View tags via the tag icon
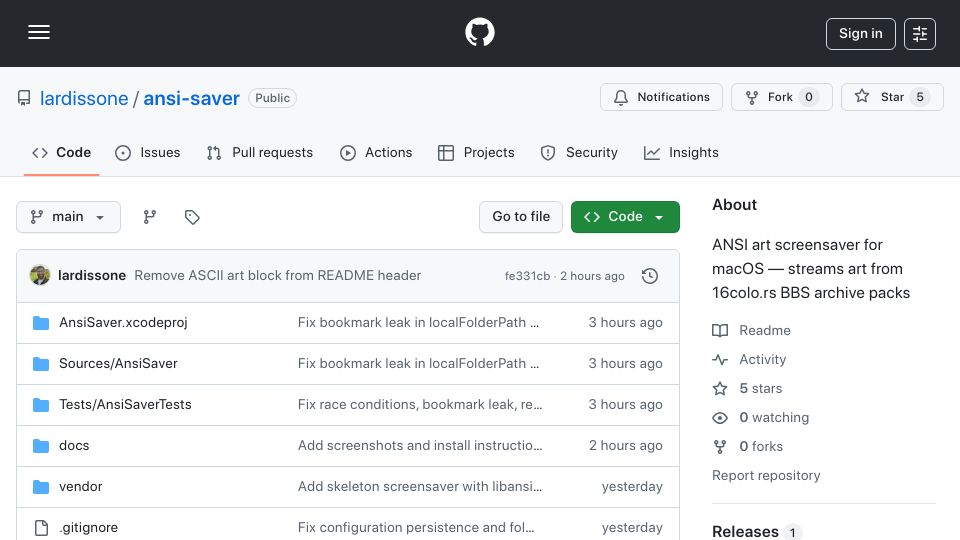Screen dimensions: 960x540 pos(192,217)
